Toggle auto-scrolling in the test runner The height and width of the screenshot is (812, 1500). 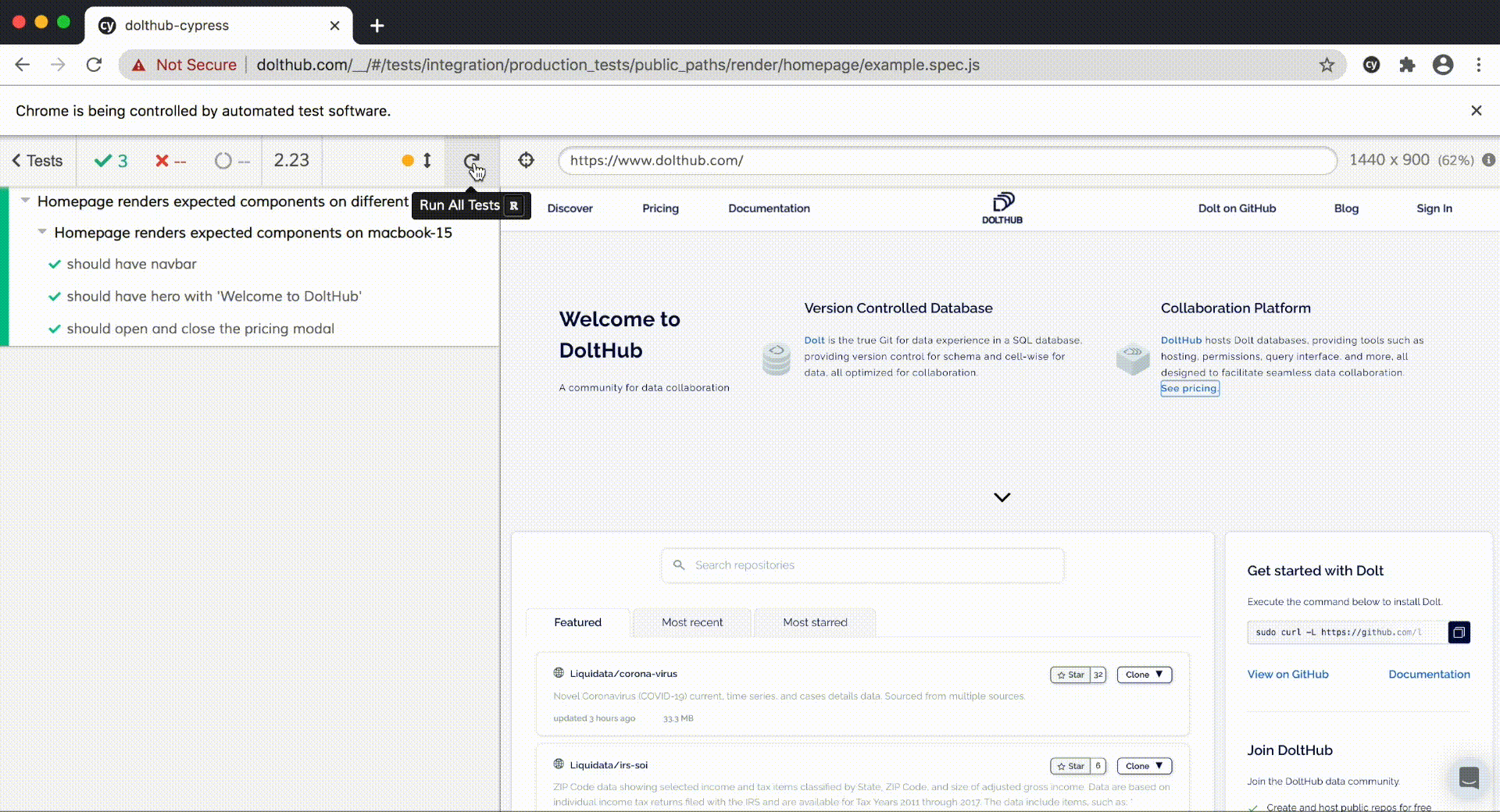pos(426,161)
